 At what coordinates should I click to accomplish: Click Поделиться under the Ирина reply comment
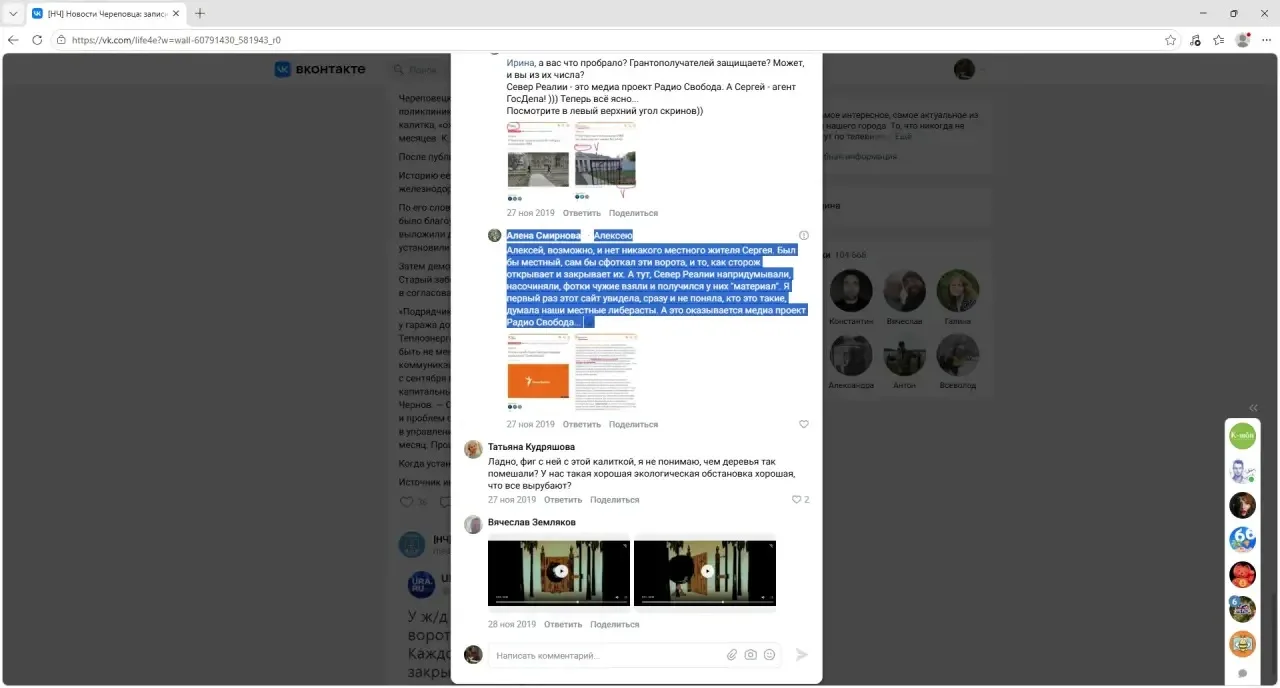633,213
